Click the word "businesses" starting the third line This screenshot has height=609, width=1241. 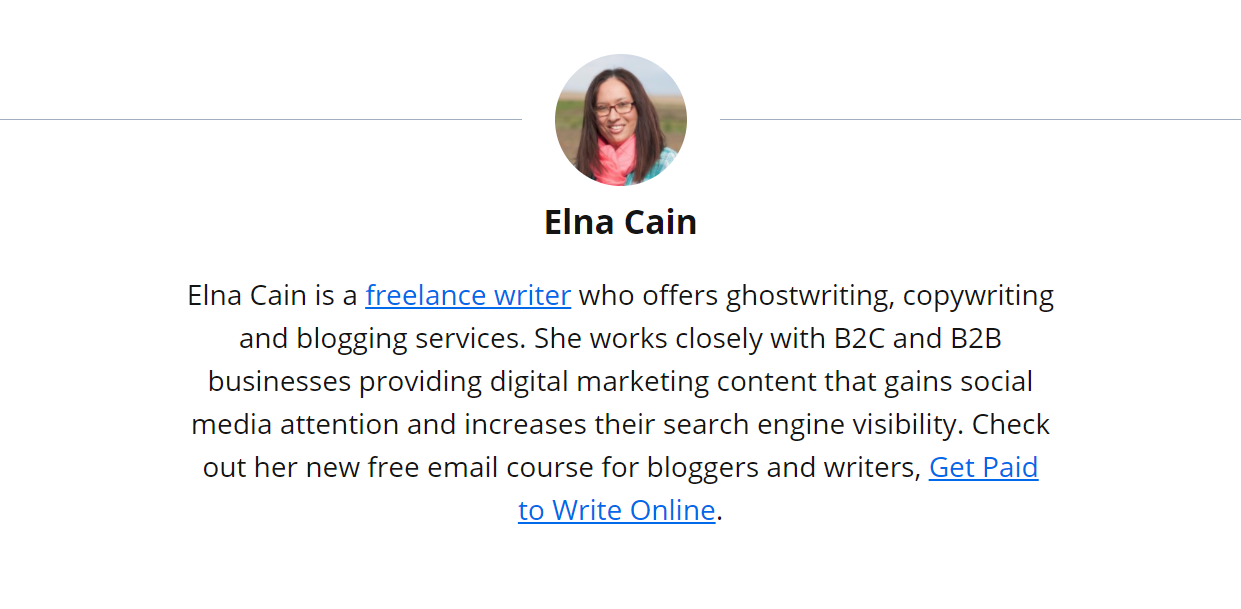click(279, 382)
